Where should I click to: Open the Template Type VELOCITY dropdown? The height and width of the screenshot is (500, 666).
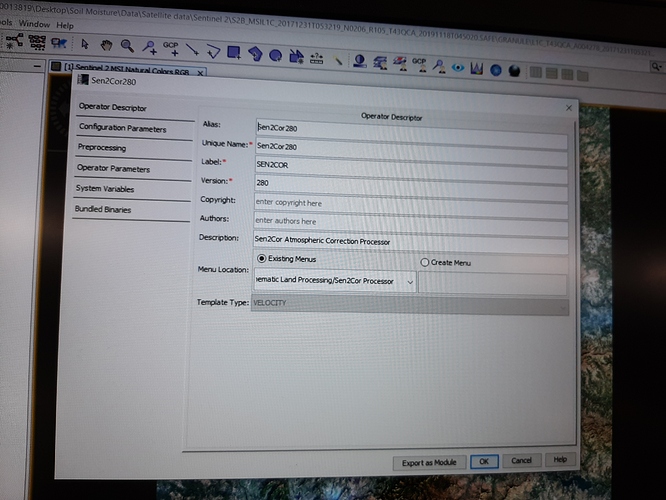(410, 304)
